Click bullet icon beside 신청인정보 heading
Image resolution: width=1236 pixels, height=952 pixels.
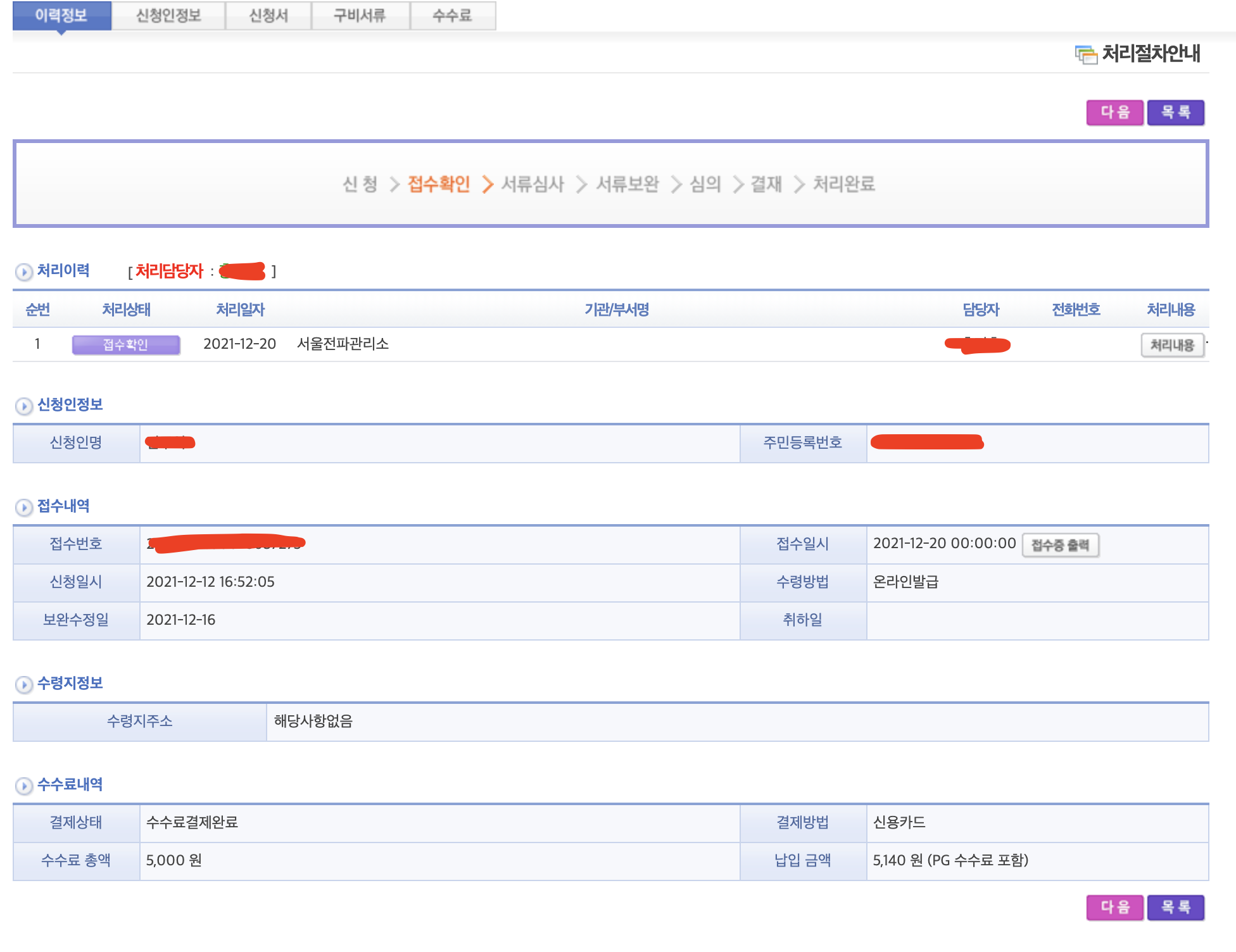(x=23, y=406)
